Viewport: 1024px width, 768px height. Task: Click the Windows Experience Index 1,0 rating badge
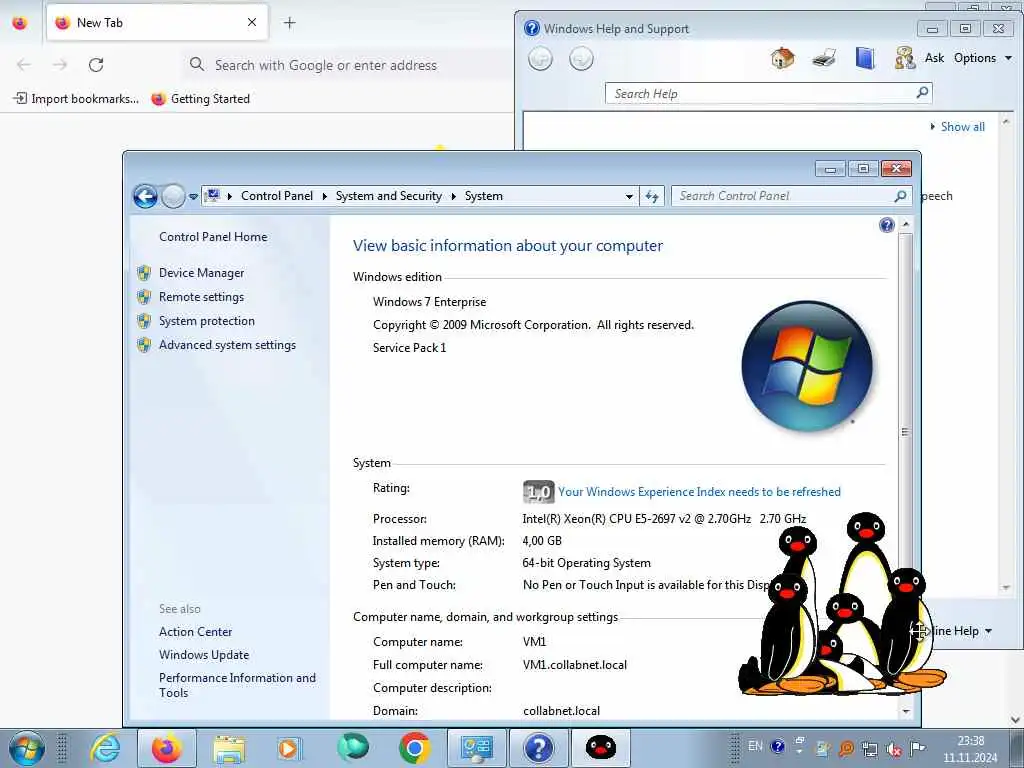click(x=539, y=492)
